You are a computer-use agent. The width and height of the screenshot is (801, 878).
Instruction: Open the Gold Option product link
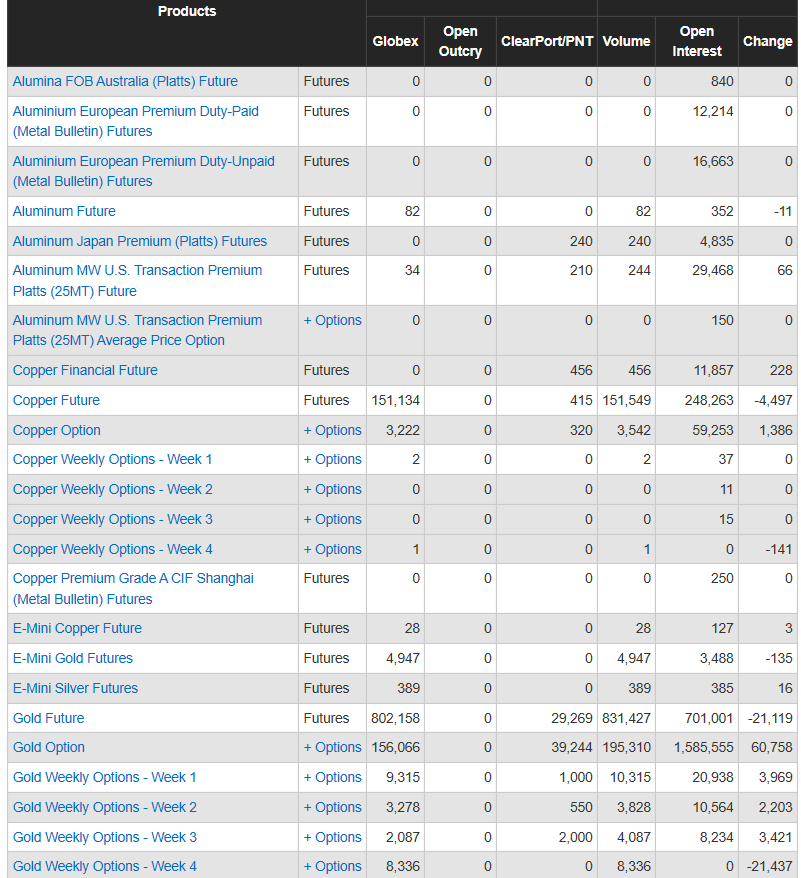49,748
